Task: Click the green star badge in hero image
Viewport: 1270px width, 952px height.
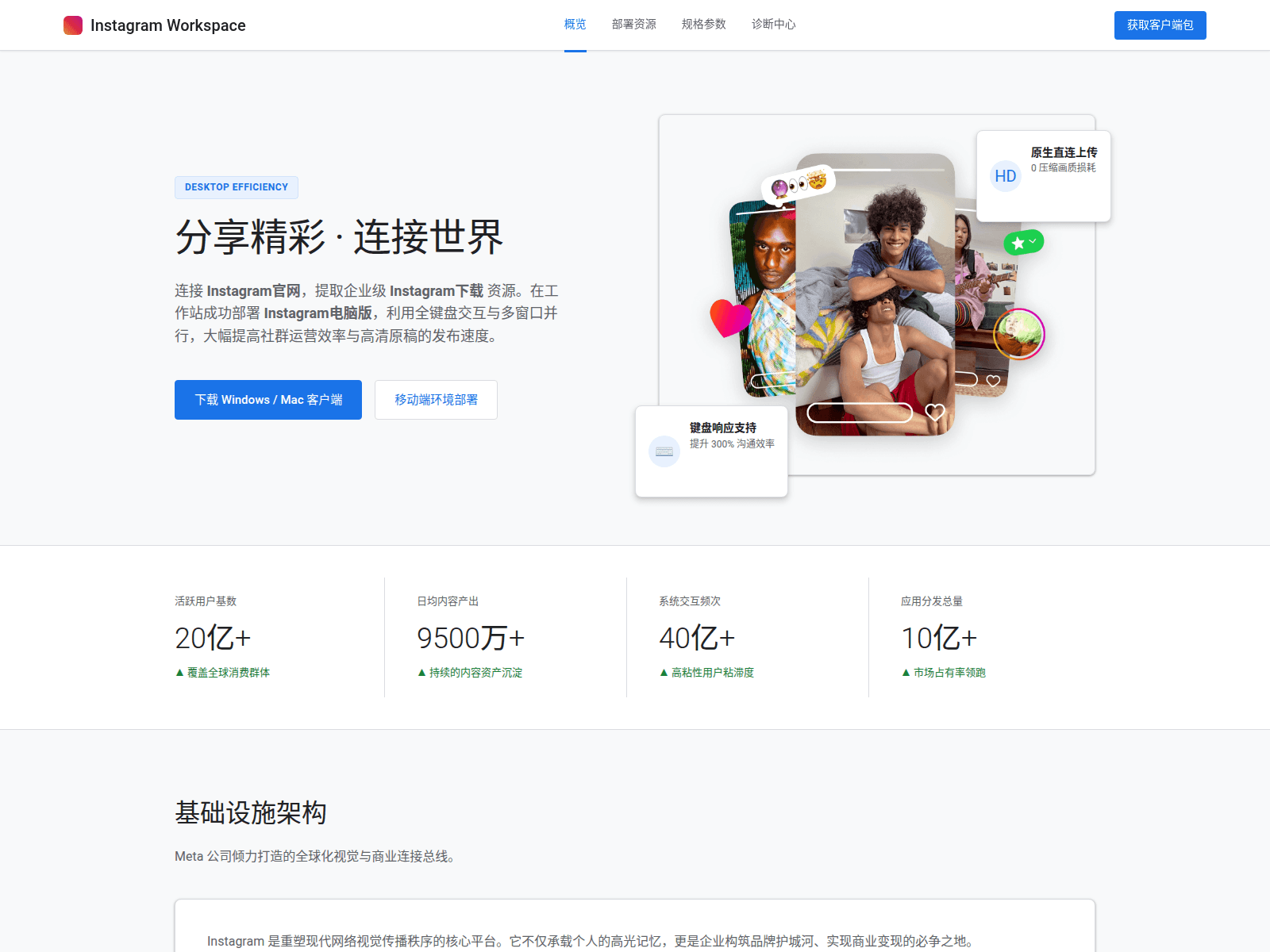Action: pyautogui.click(x=1024, y=242)
